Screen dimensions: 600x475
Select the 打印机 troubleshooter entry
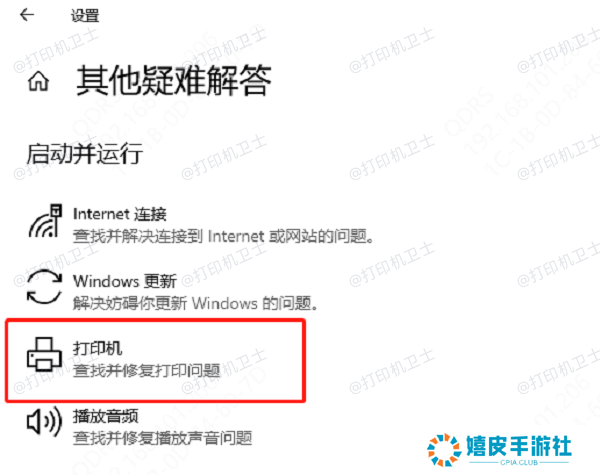(155, 361)
